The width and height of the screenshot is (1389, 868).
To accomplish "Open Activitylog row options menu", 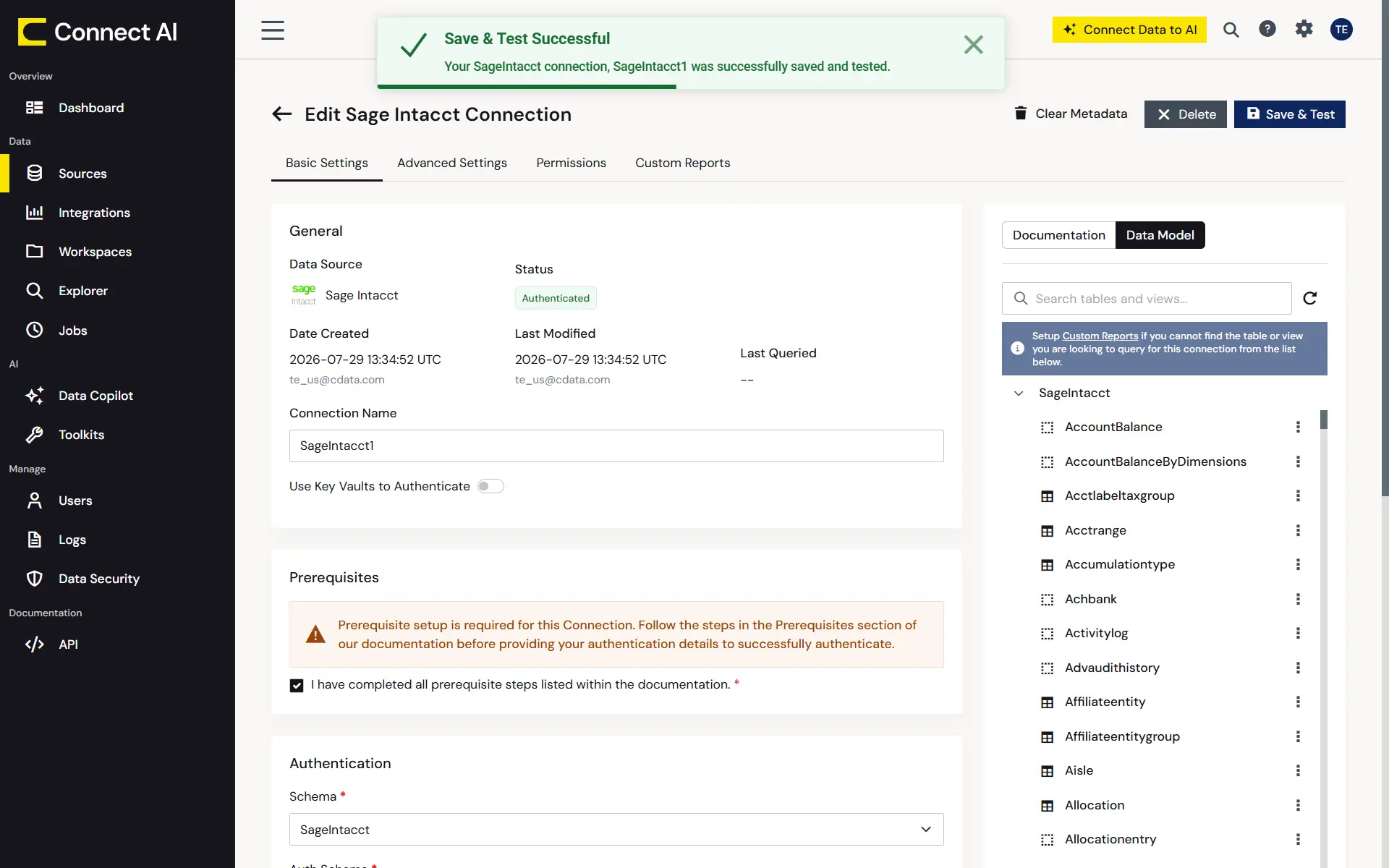I will pos(1298,633).
